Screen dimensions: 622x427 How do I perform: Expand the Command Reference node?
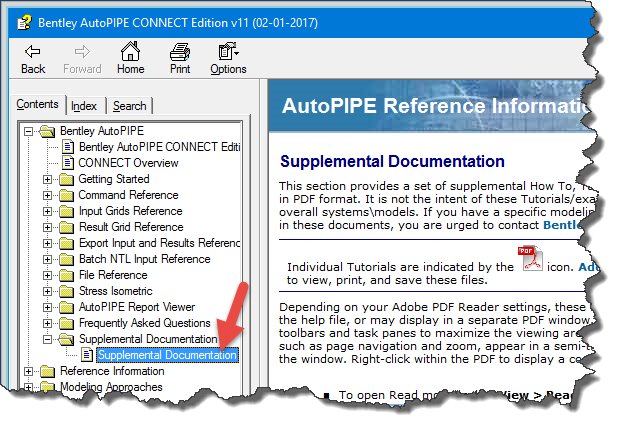pos(47,195)
